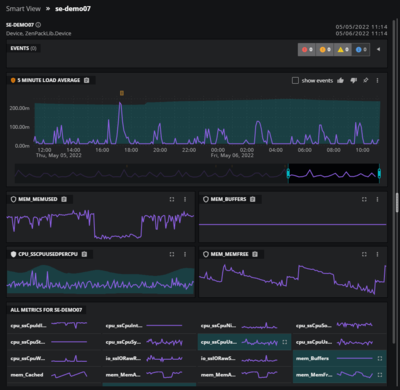
Task: Select the cpu_ssCpuIdl... metric row
Action: click(54, 325)
